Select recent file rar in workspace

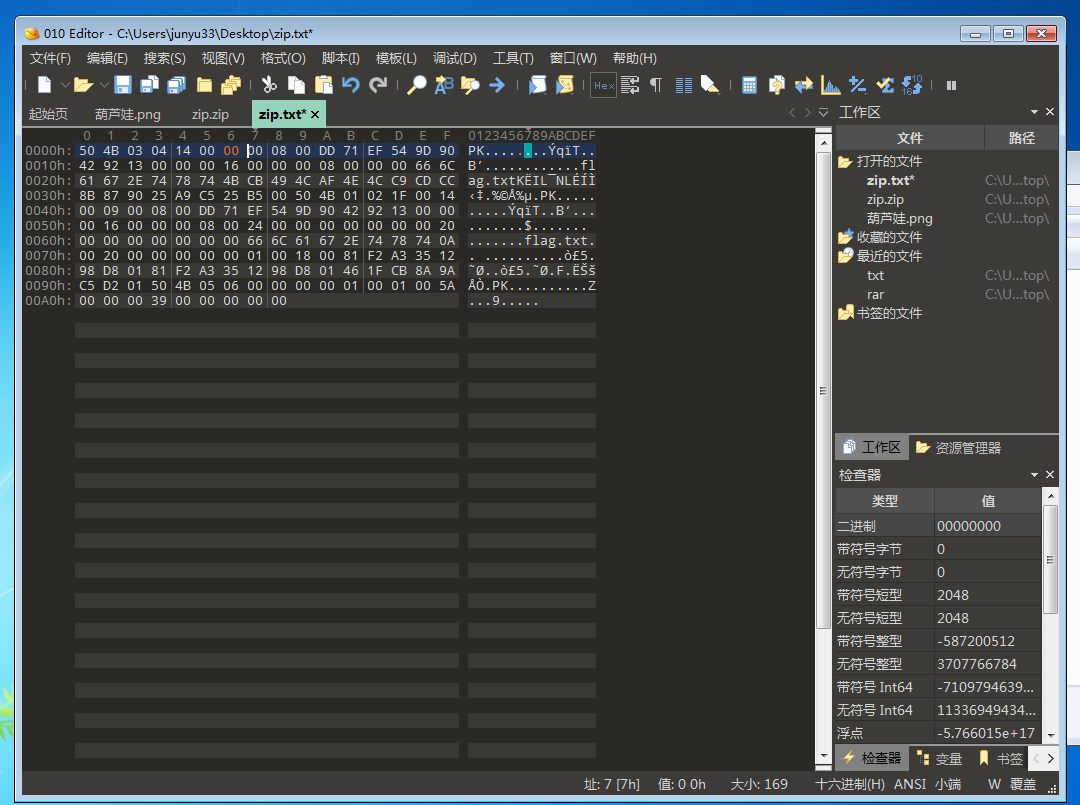pyautogui.click(x=875, y=295)
